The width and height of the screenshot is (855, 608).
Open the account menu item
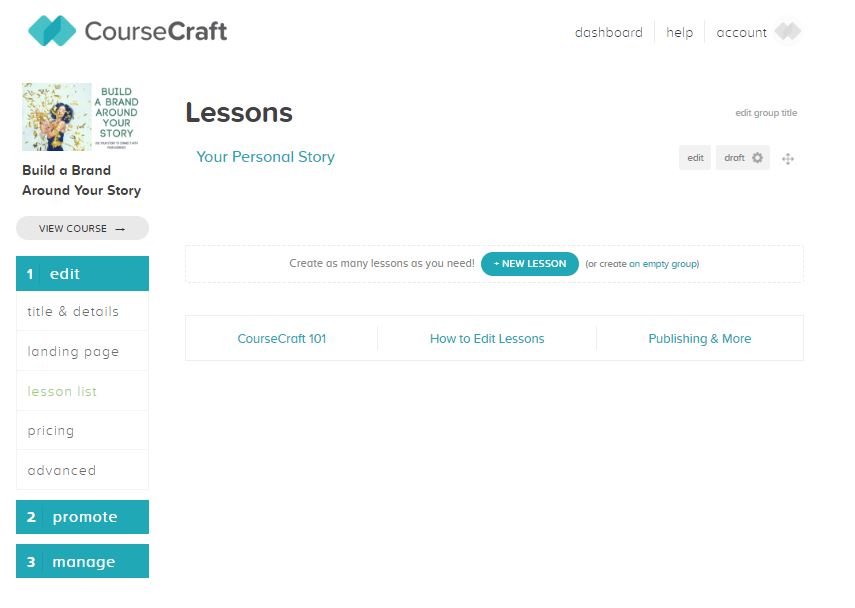742,33
